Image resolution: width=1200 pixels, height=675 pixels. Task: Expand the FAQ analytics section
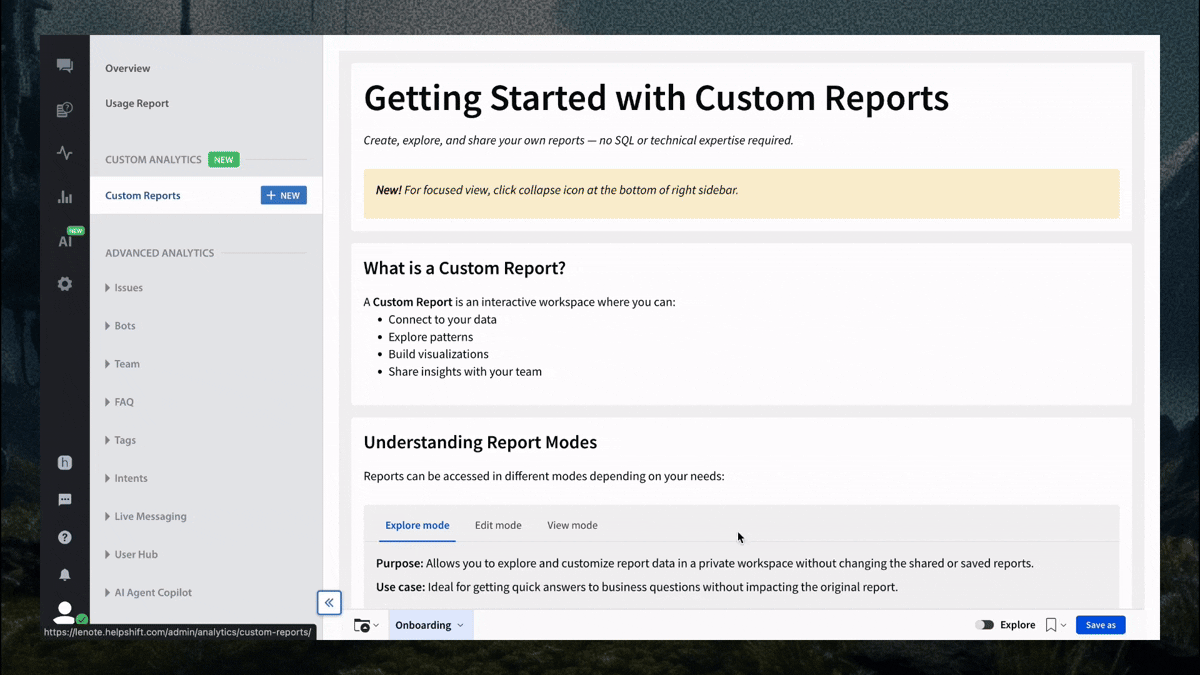(x=119, y=402)
